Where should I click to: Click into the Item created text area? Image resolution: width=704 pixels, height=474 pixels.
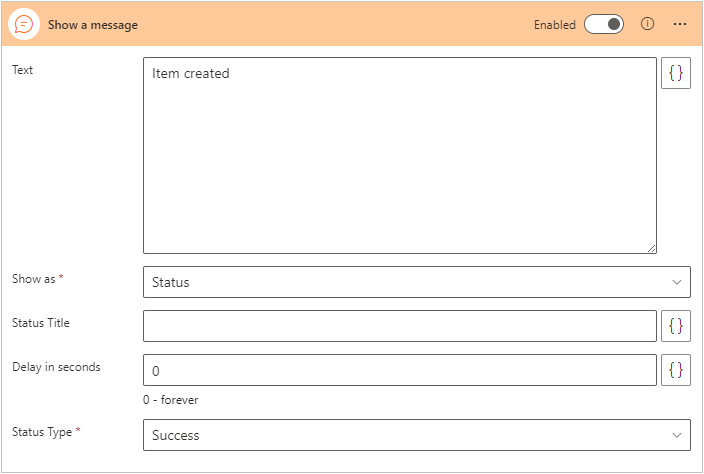coord(400,155)
